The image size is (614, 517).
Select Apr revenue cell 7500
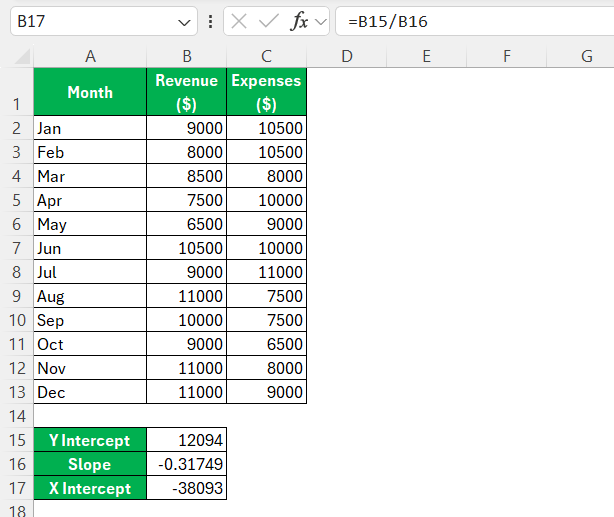pyautogui.click(x=187, y=200)
